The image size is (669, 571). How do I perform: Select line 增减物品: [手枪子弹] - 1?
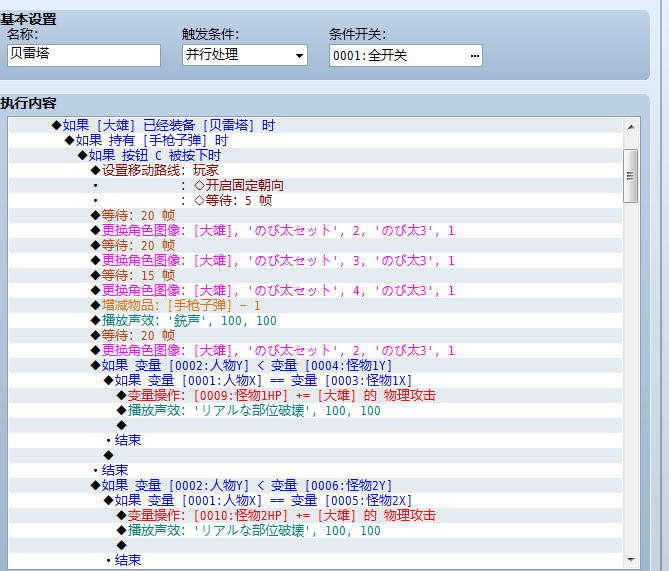point(315,306)
